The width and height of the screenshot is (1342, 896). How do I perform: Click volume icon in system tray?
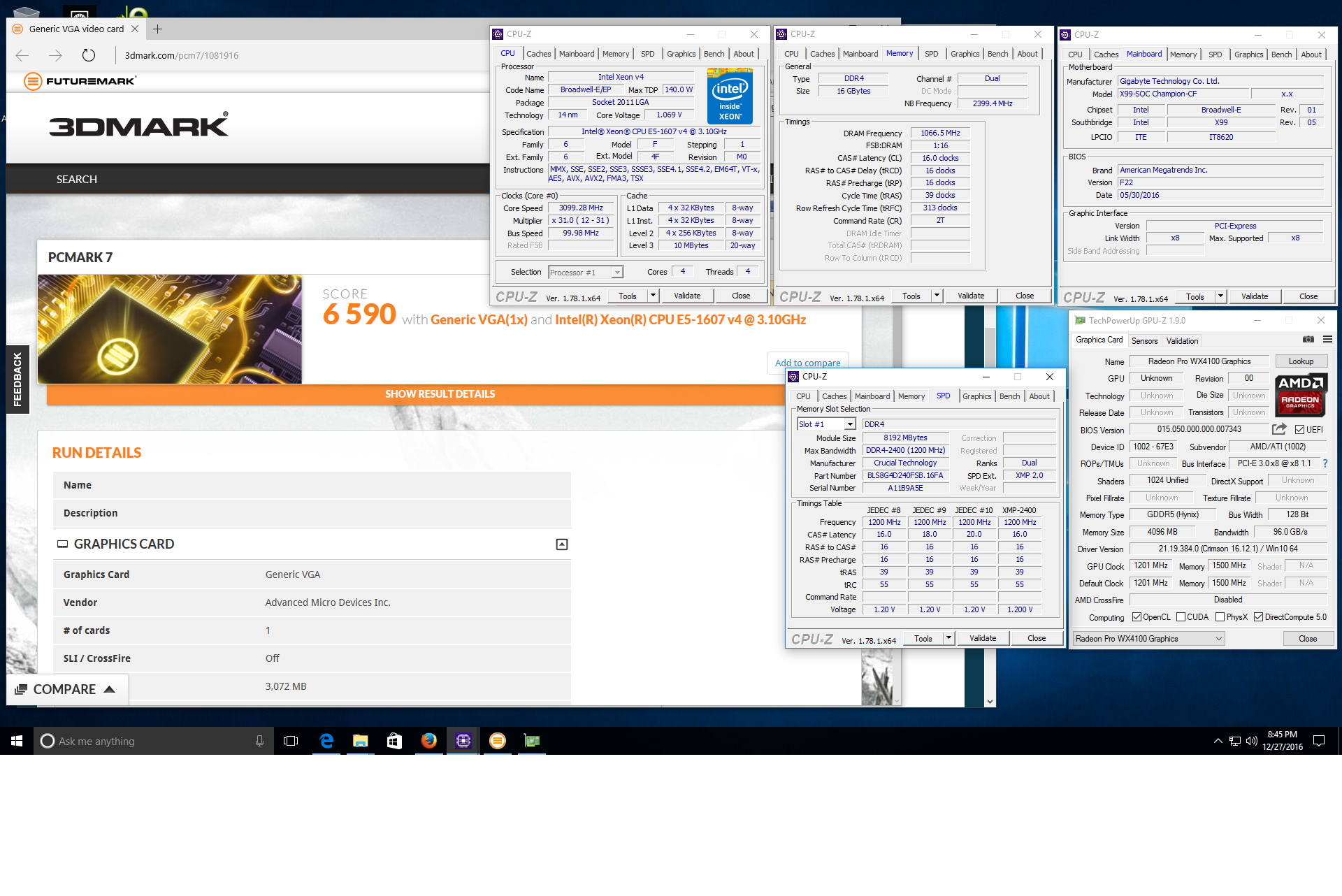1252,741
